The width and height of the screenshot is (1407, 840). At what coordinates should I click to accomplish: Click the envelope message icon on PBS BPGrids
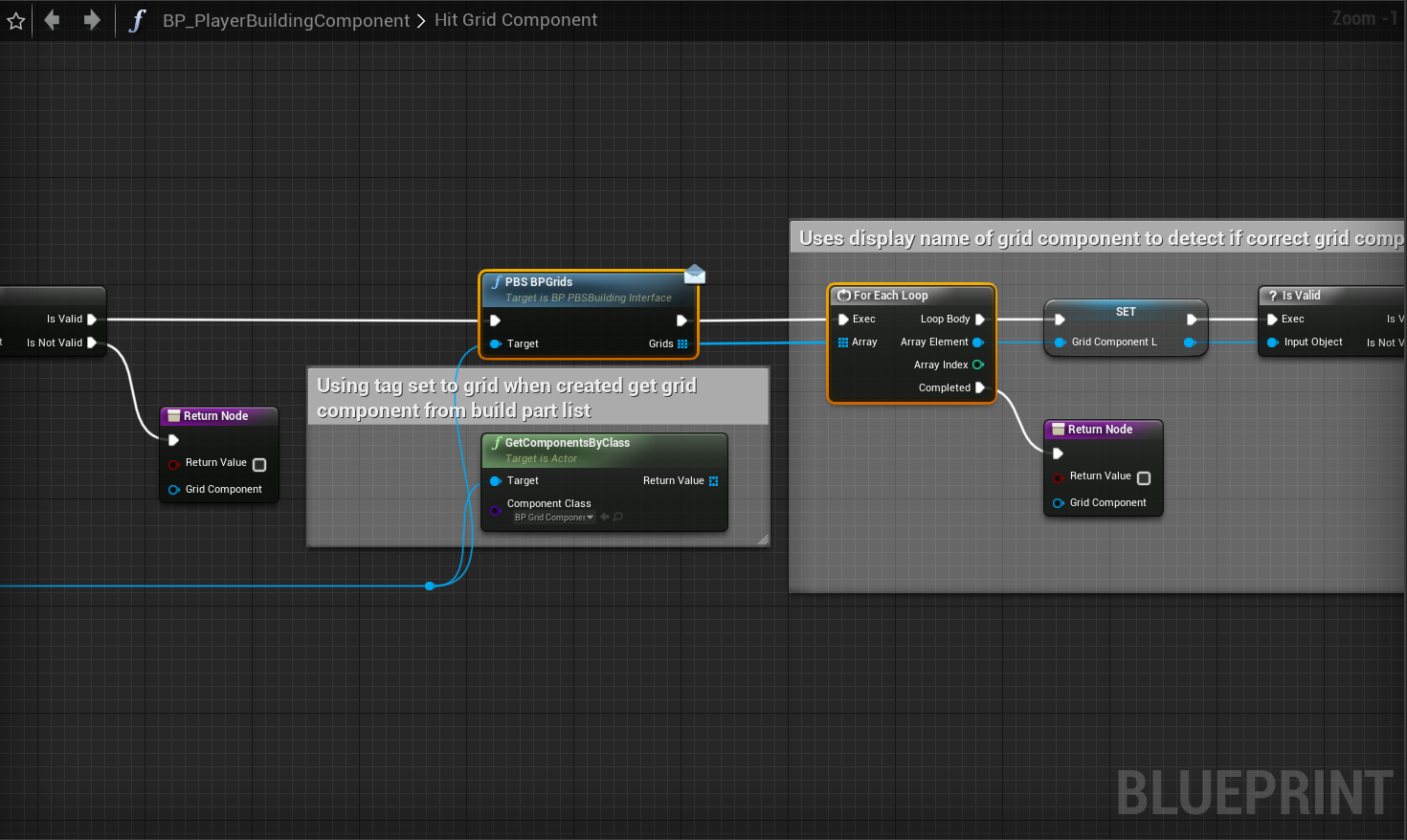coord(695,276)
